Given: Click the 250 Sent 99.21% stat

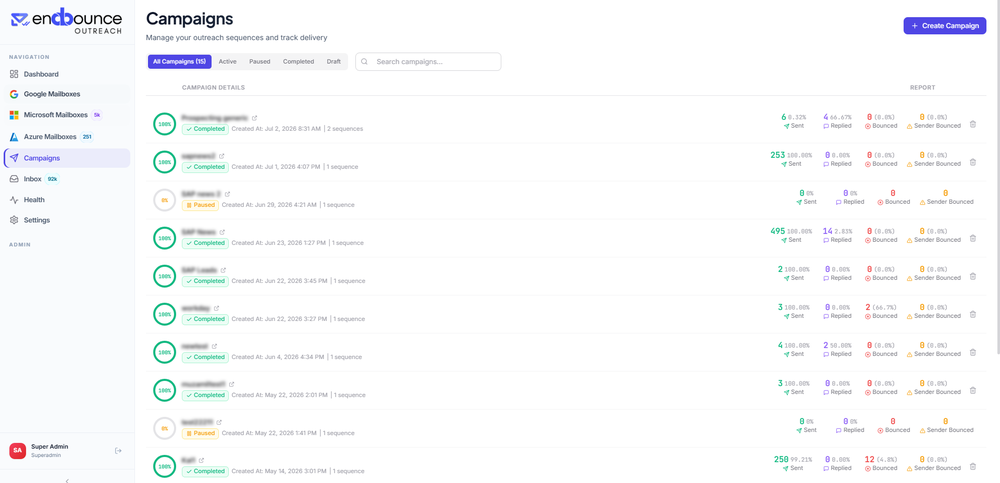Looking at the screenshot, I should [793, 463].
